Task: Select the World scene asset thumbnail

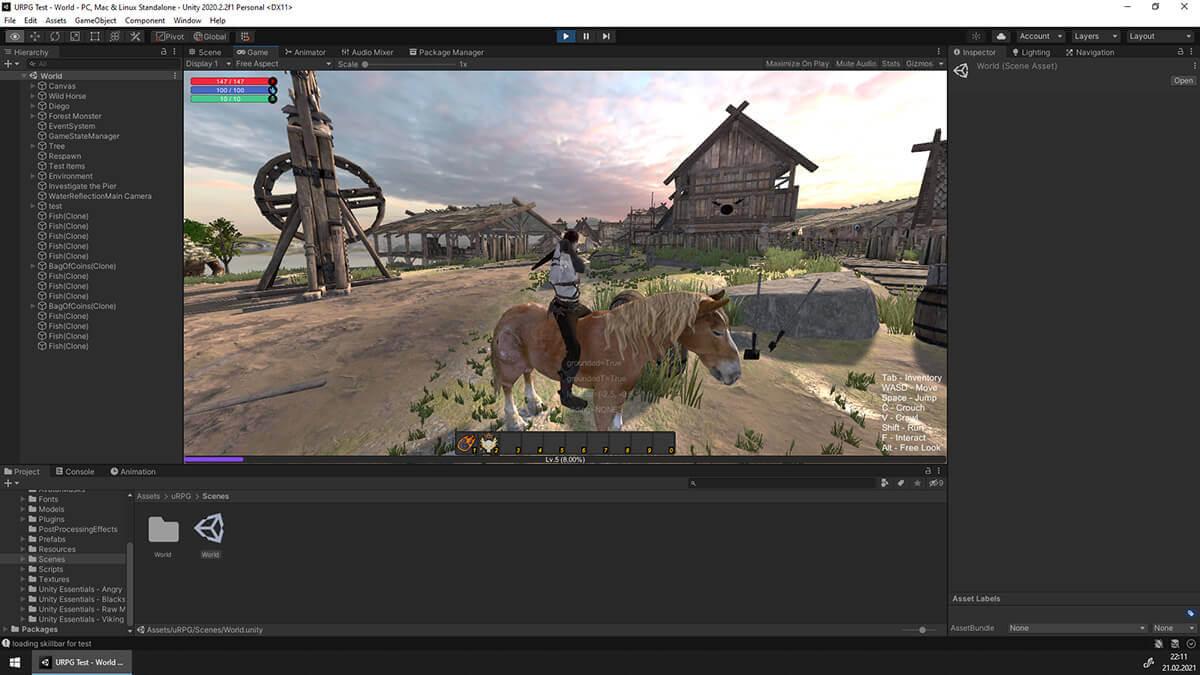Action: pos(210,530)
